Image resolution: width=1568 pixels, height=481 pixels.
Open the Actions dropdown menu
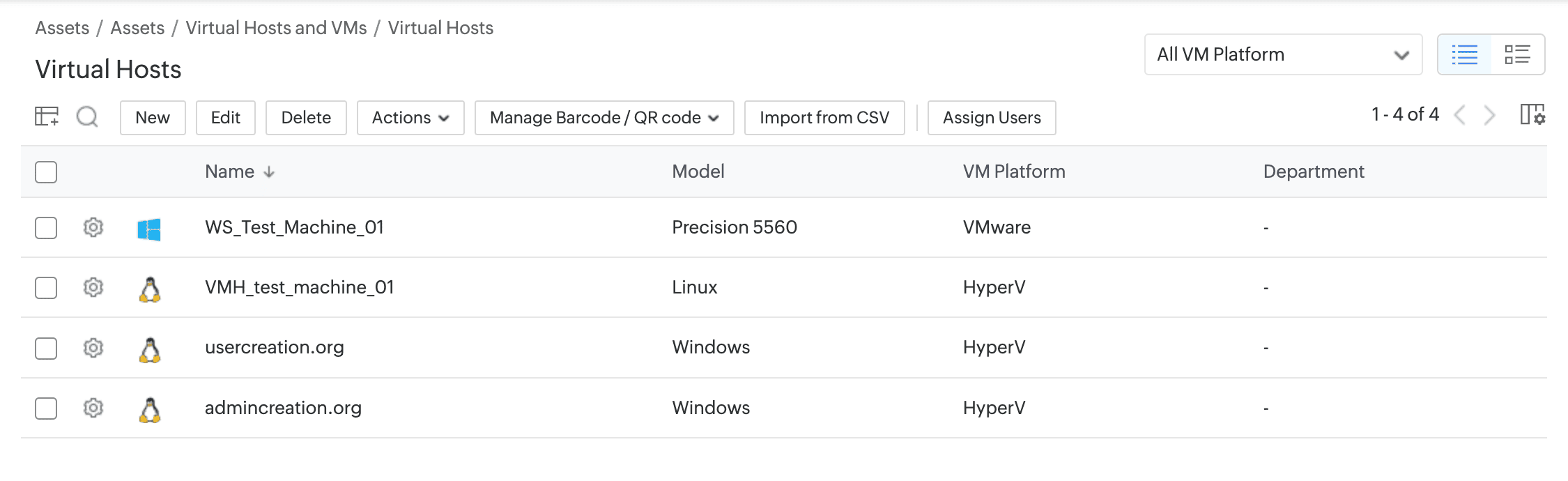click(410, 118)
